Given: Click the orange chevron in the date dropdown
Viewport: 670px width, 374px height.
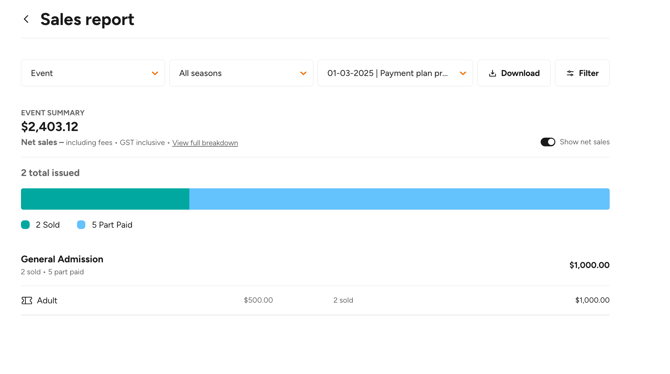Looking at the screenshot, I should 463,74.
